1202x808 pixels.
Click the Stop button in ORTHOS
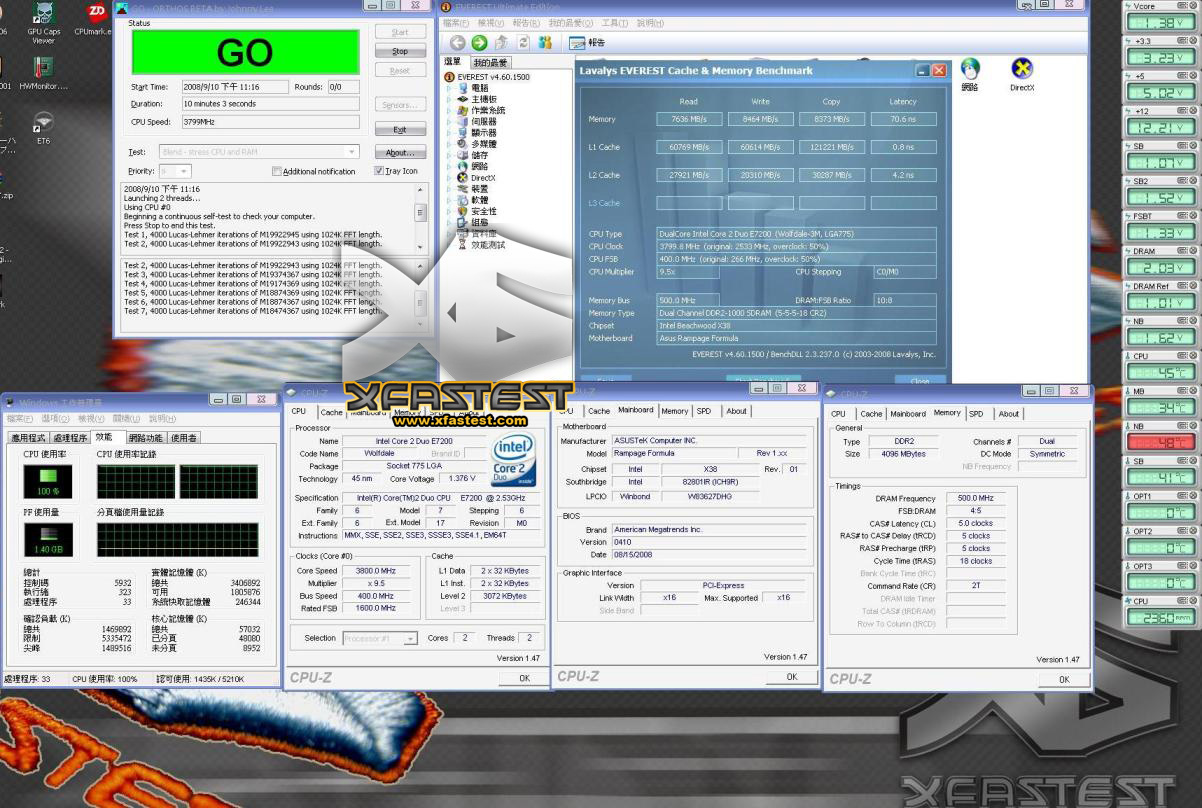400,51
